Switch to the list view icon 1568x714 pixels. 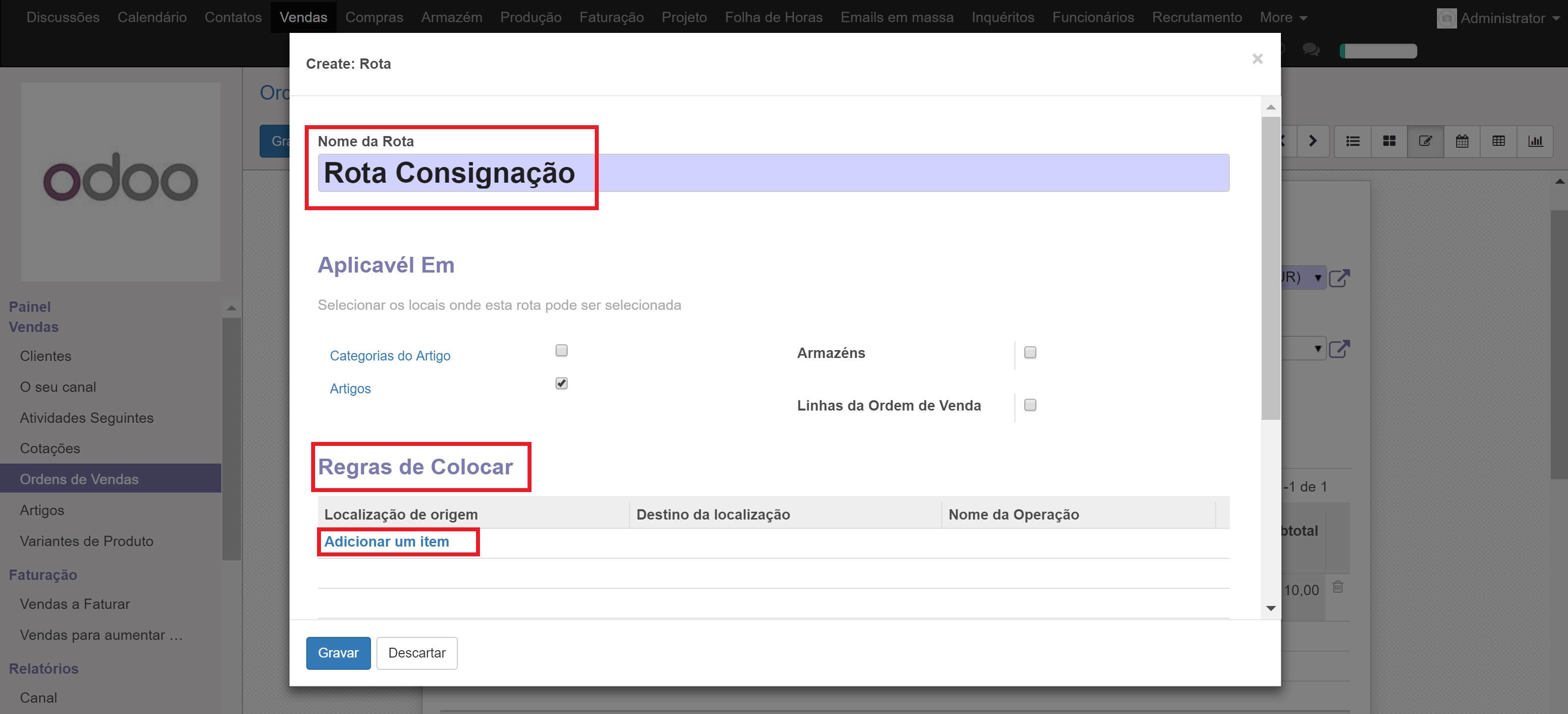tap(1353, 141)
